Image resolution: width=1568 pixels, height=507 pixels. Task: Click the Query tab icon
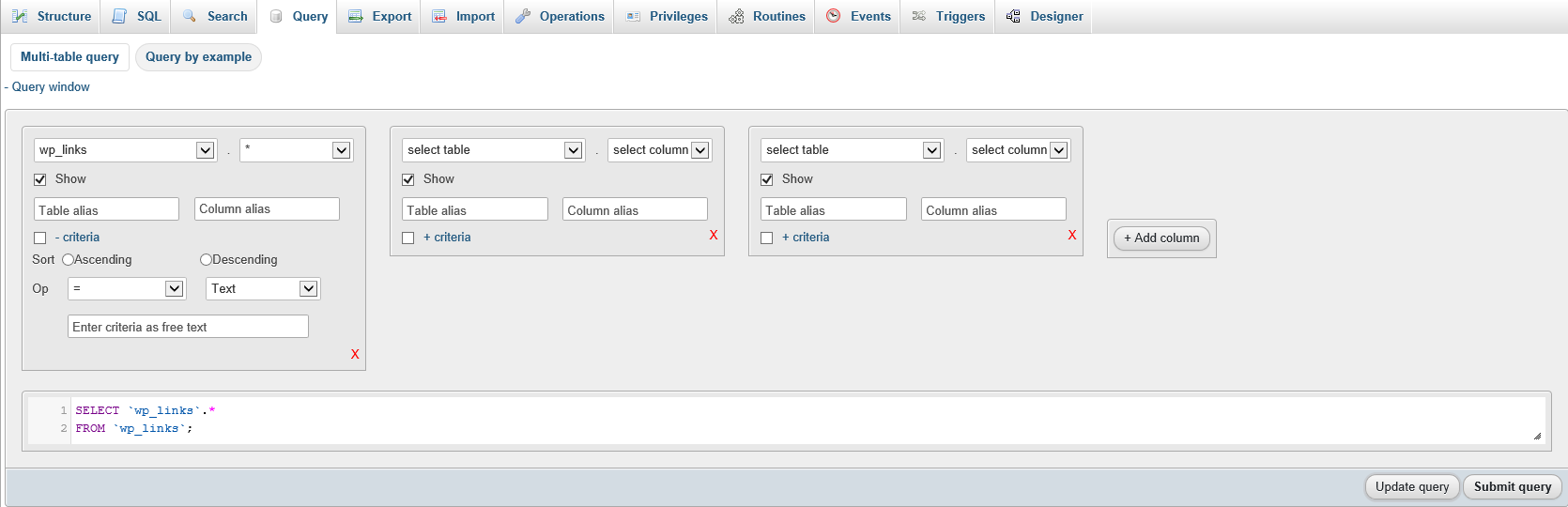tap(276, 16)
